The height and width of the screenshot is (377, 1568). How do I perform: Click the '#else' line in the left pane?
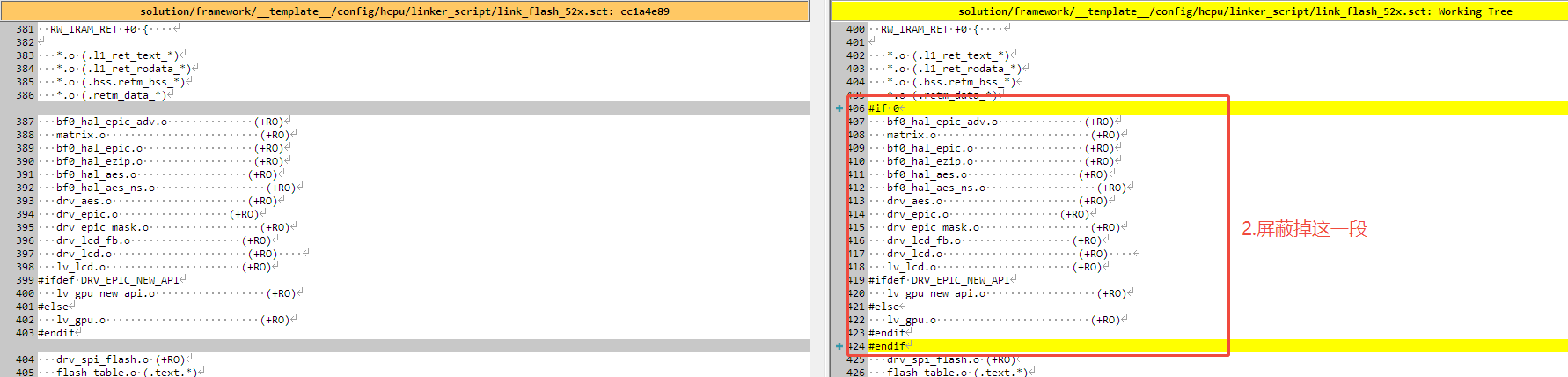click(53, 307)
